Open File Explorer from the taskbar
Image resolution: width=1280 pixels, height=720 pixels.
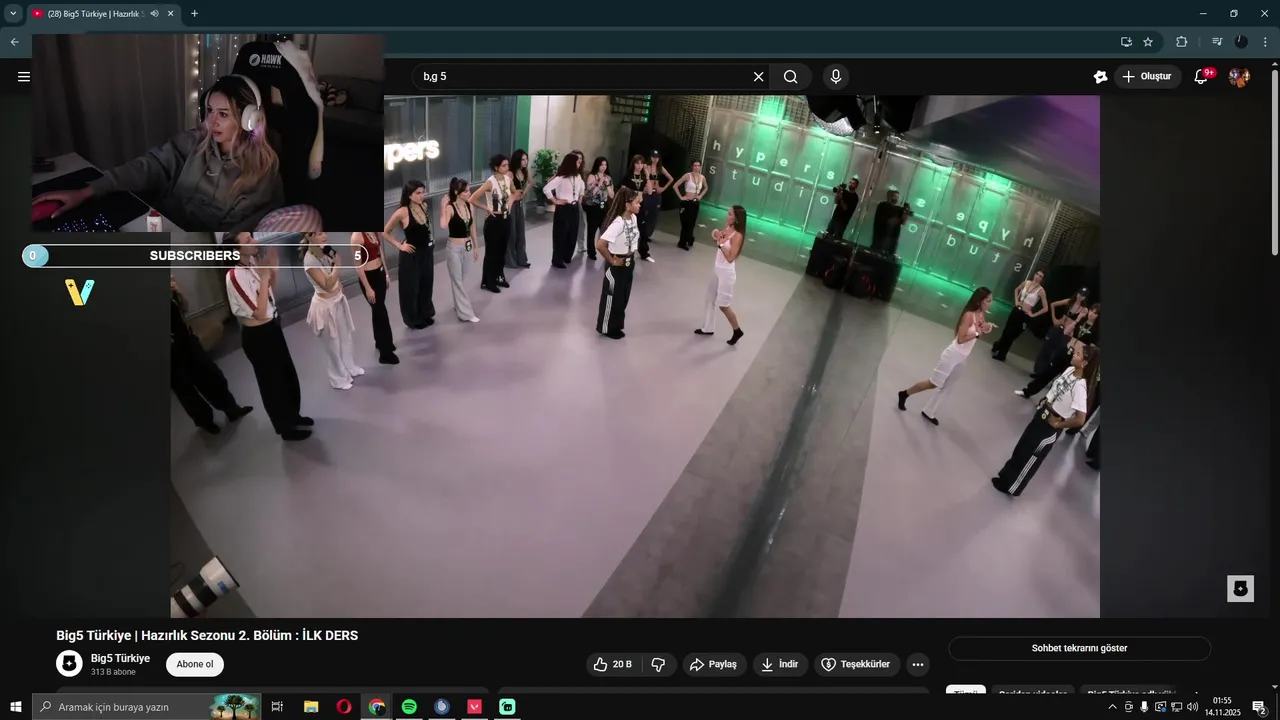[x=311, y=707]
